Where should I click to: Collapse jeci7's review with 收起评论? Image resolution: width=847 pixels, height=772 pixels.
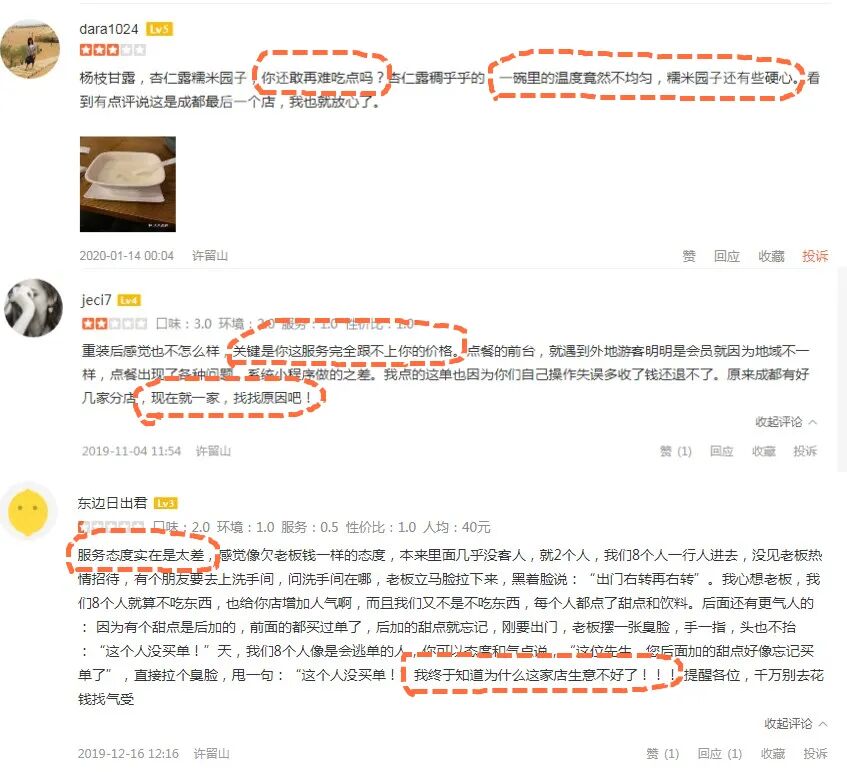(x=786, y=422)
